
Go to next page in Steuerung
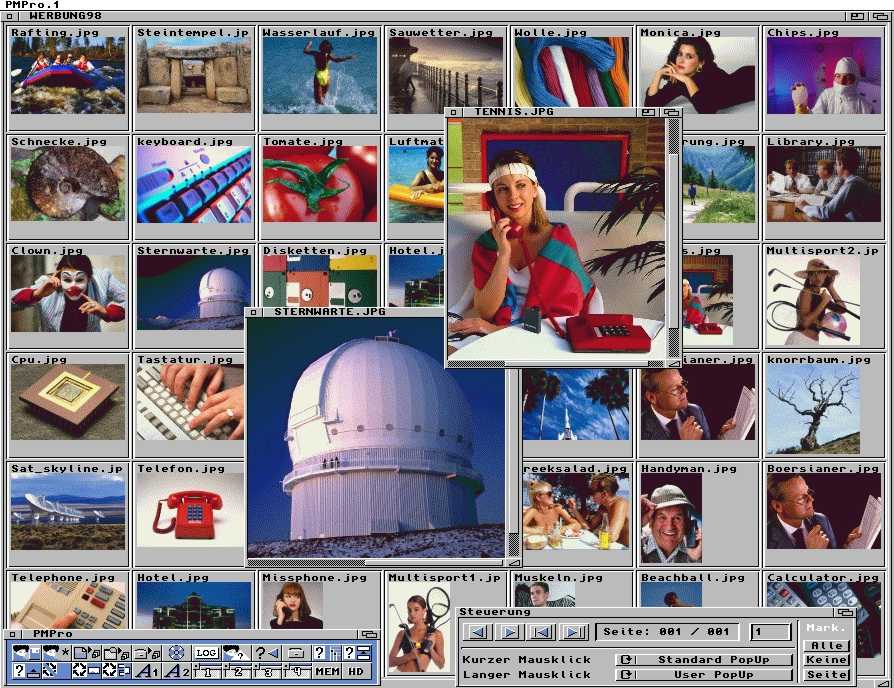510,632
